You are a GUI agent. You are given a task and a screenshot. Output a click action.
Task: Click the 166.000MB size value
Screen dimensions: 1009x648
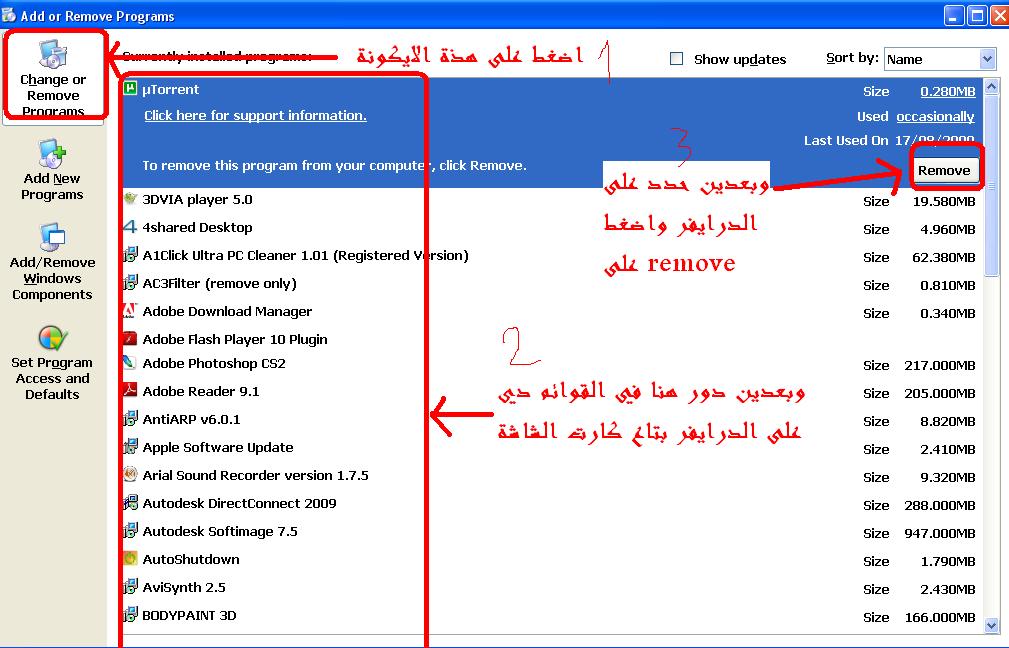coord(940,618)
